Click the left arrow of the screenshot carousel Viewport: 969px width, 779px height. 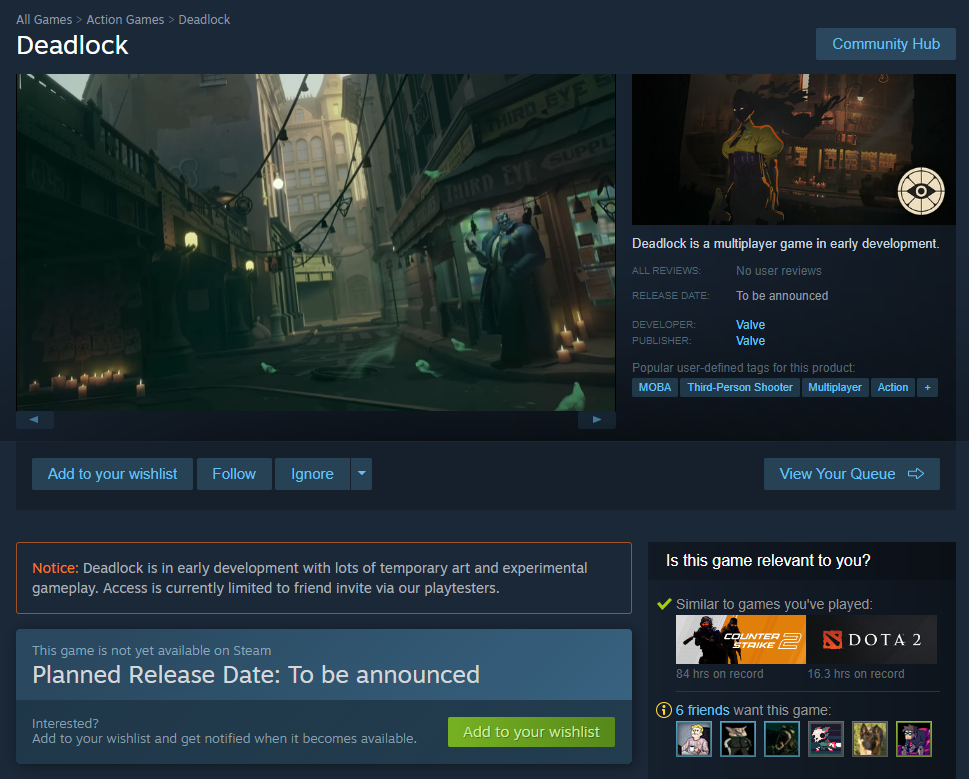point(35,419)
